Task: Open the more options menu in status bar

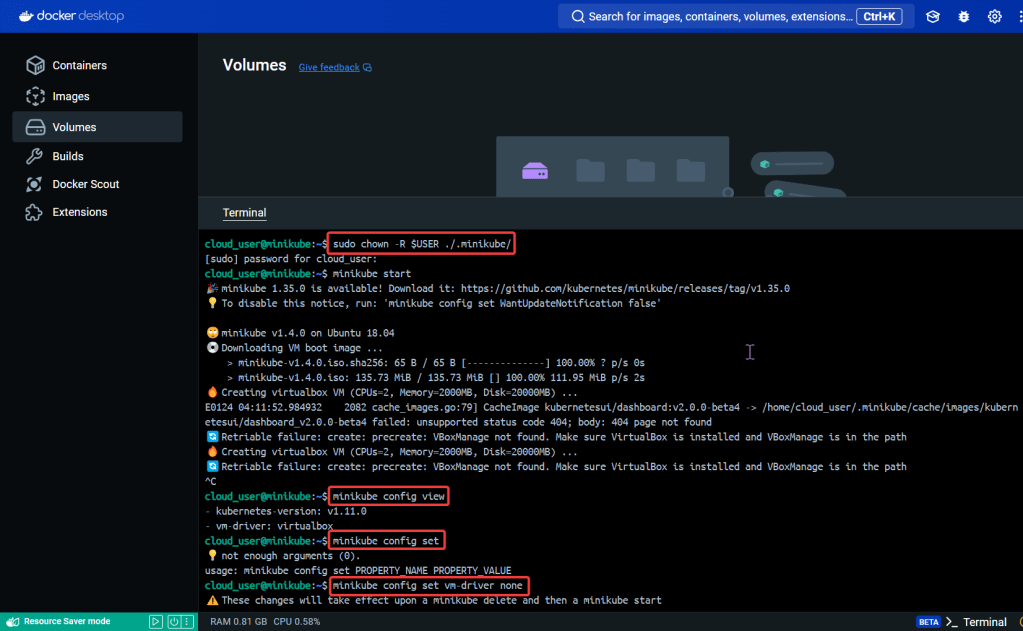Action: point(189,621)
